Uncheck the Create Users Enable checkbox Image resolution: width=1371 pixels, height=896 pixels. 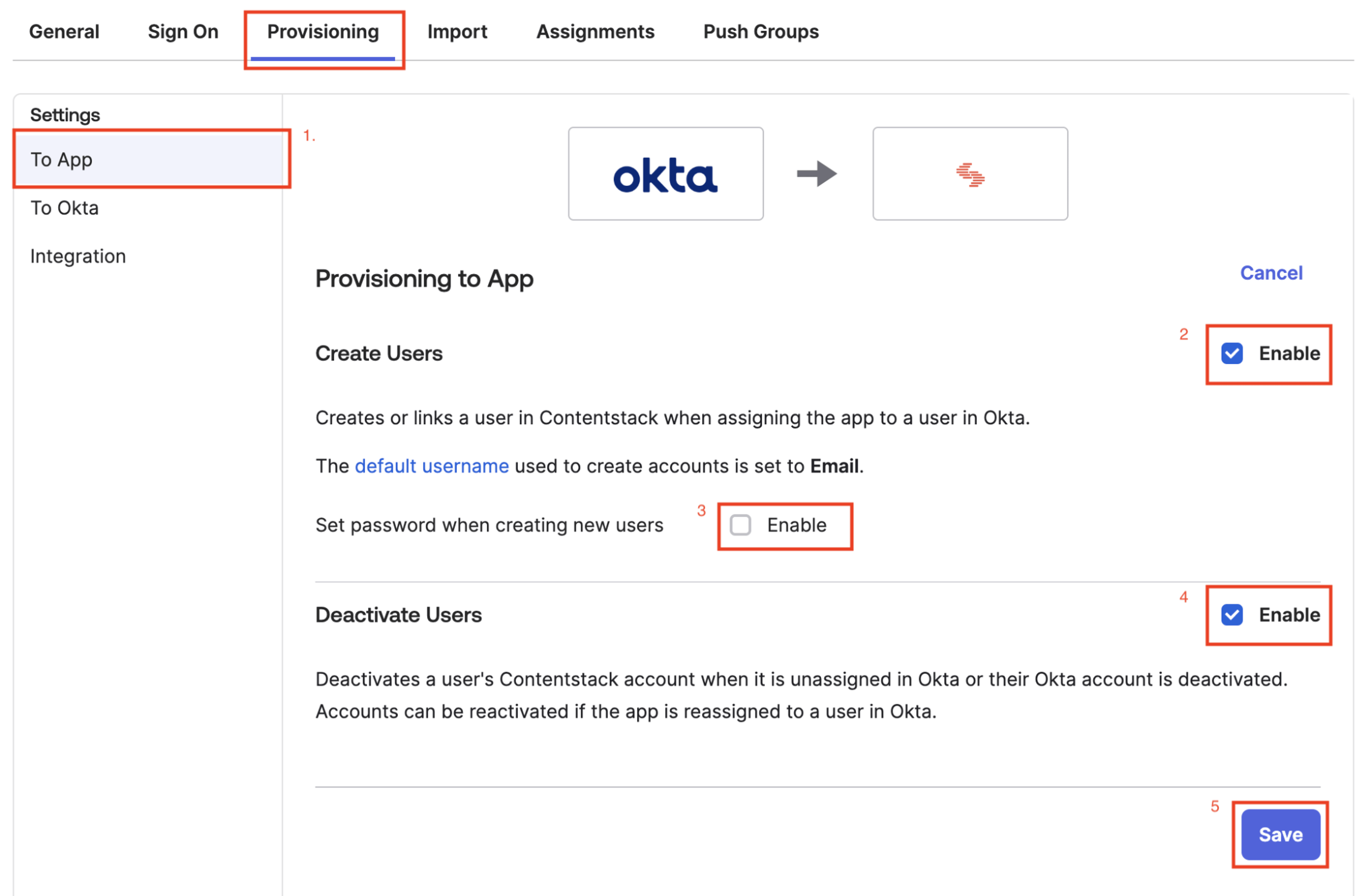[x=1232, y=353]
